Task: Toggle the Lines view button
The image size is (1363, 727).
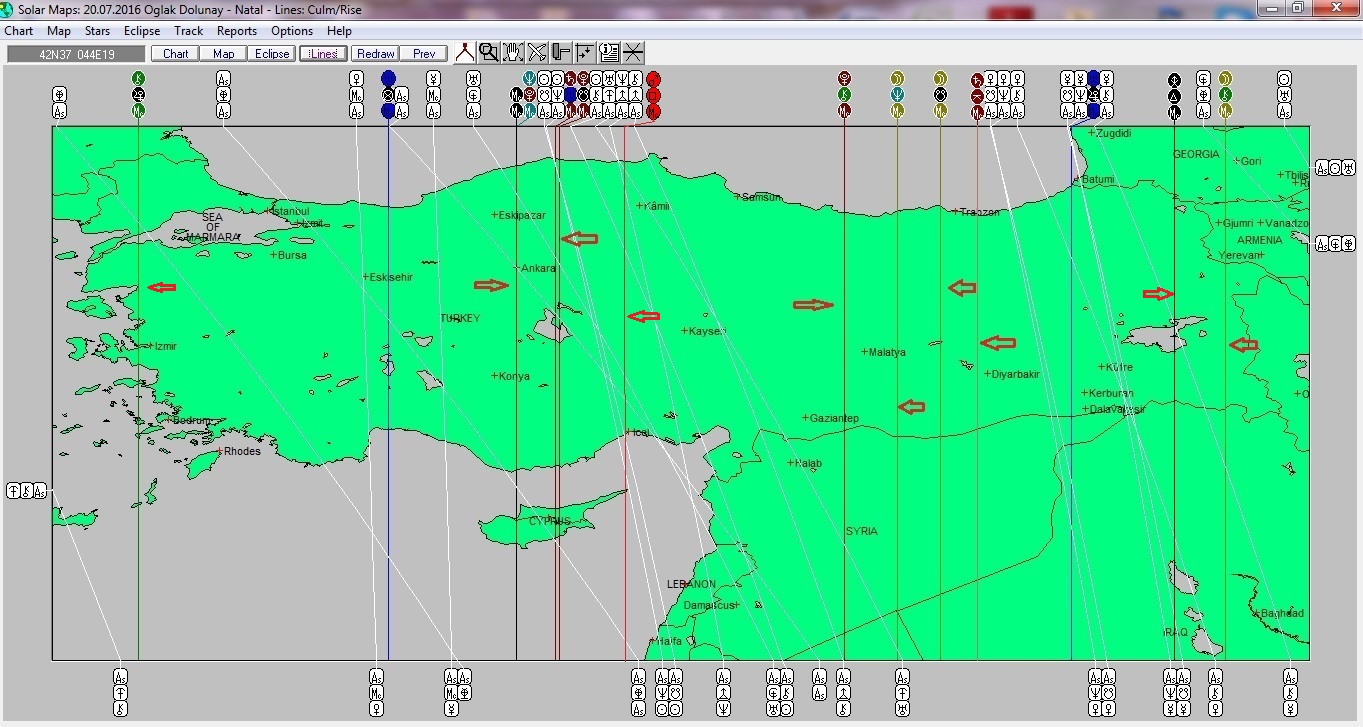Action: [x=322, y=54]
